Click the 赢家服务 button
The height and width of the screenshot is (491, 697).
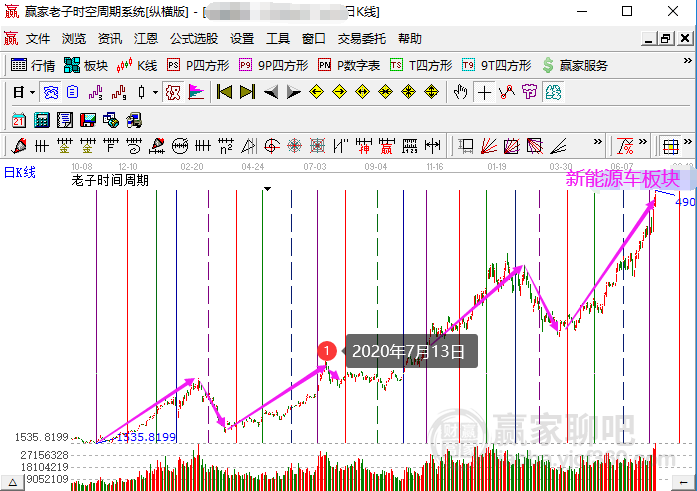pos(575,65)
